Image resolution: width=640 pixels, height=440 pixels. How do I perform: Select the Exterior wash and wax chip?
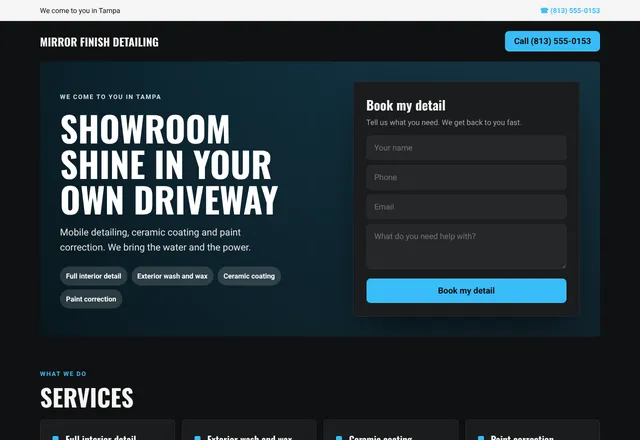(172, 276)
